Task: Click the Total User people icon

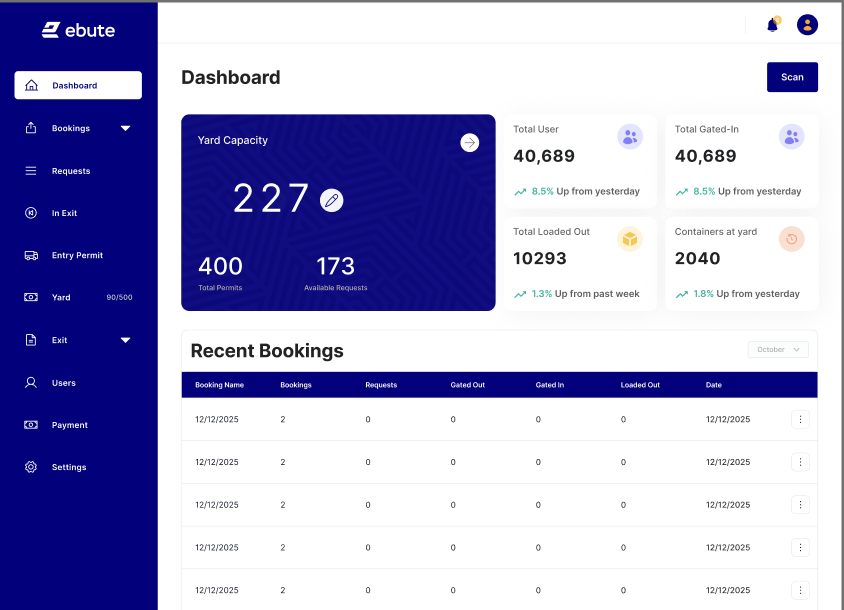Action: 629,137
